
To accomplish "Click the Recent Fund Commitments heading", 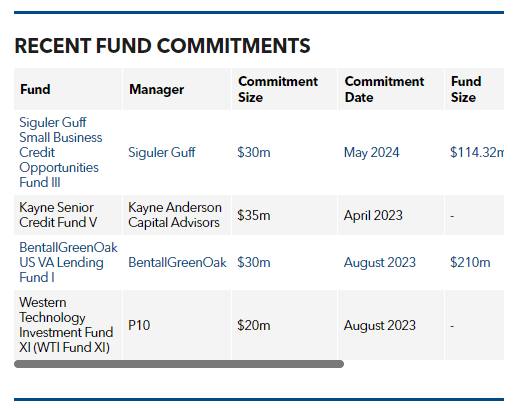I will (162, 46).
